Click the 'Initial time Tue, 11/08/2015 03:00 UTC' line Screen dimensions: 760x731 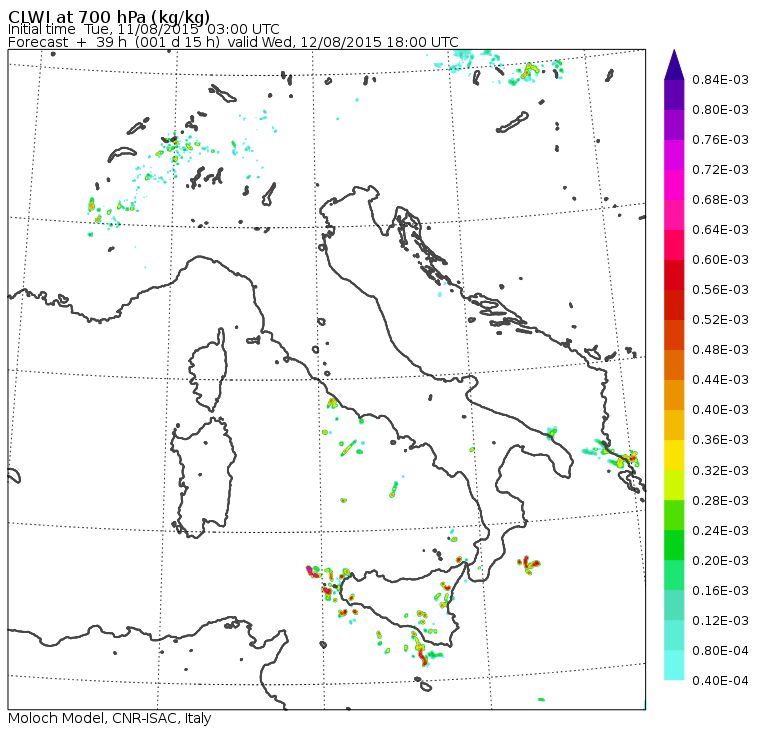pyautogui.click(x=143, y=29)
